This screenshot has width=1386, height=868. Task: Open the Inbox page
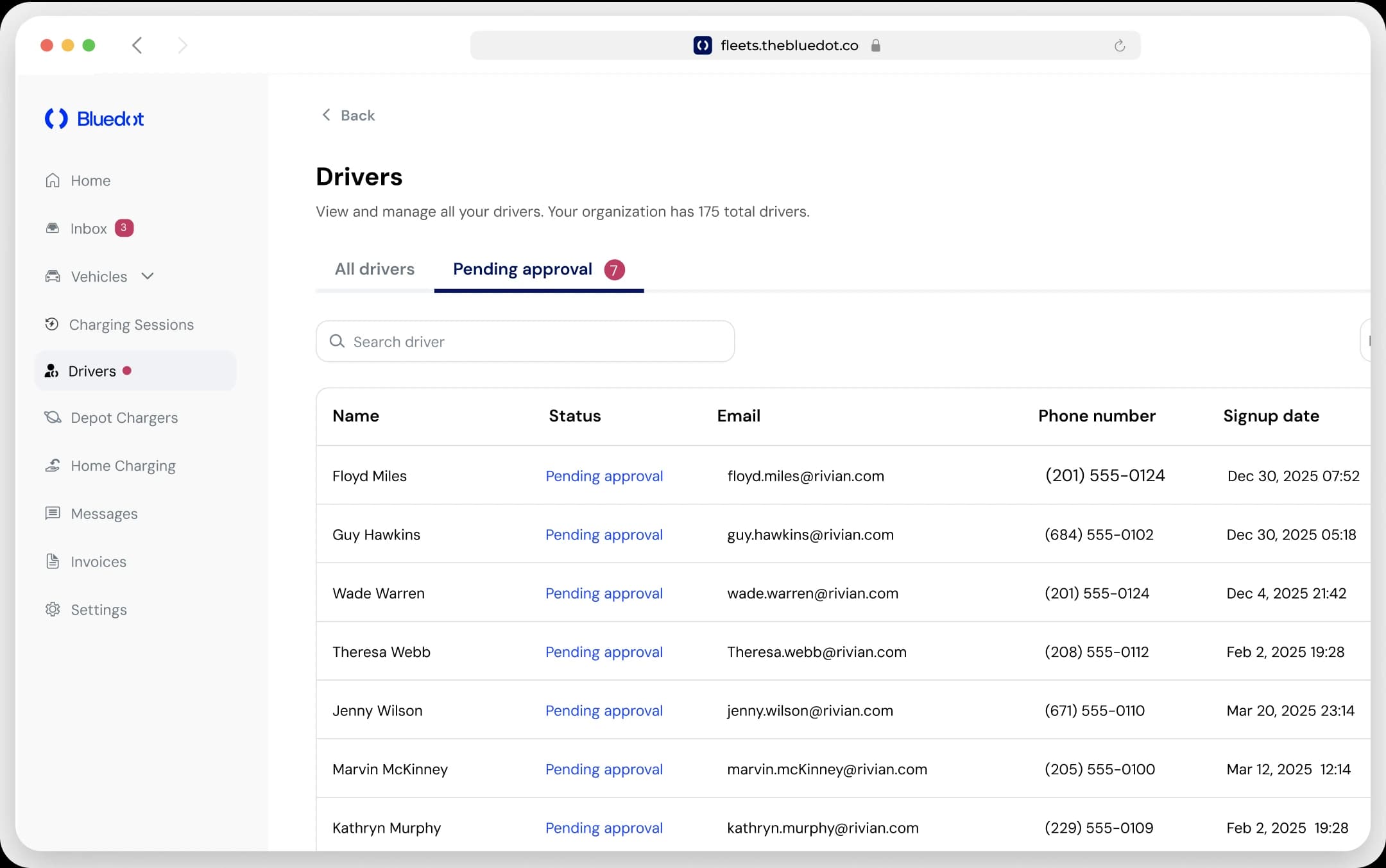89,229
